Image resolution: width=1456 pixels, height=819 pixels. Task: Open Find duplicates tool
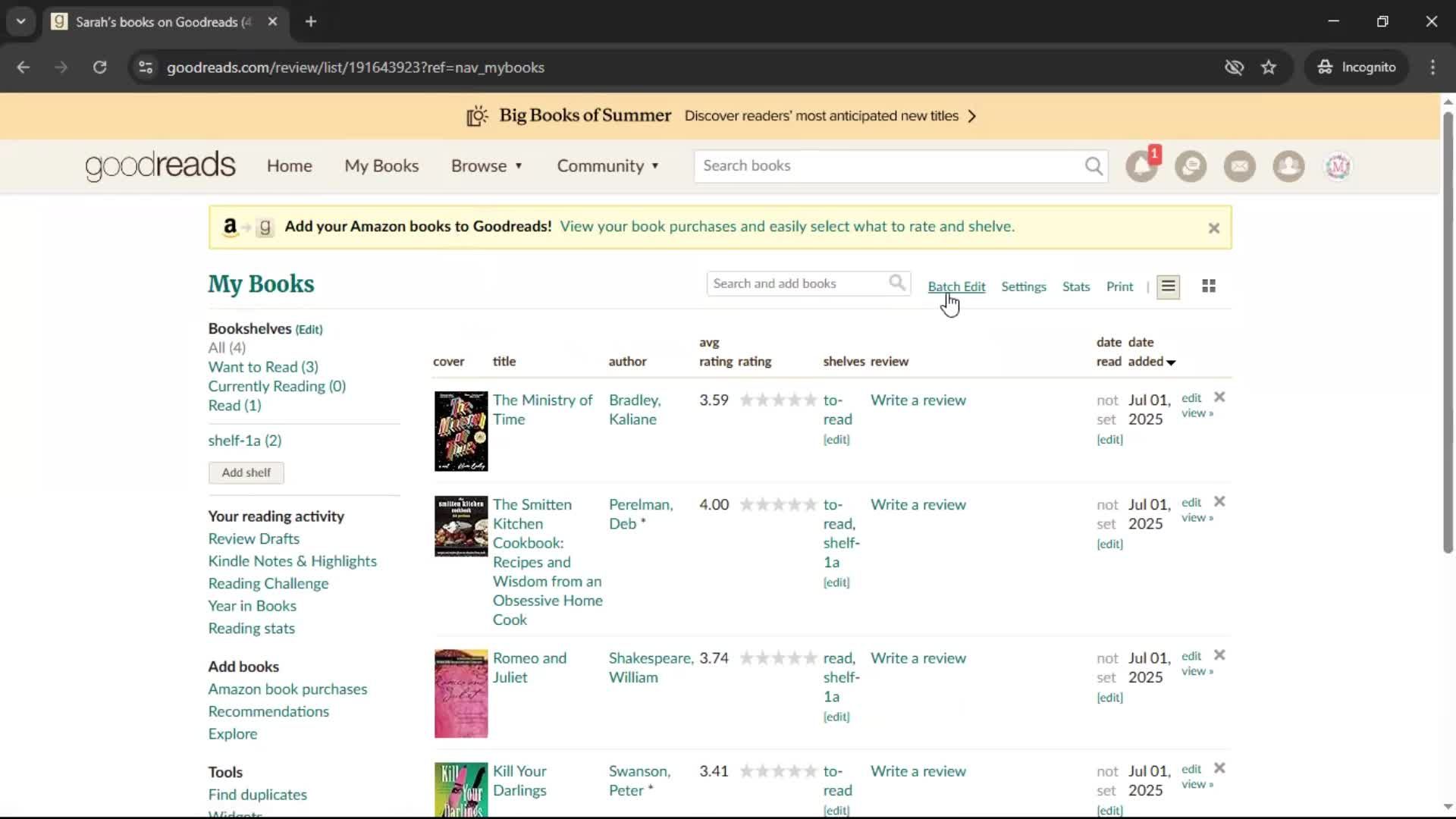point(257,794)
